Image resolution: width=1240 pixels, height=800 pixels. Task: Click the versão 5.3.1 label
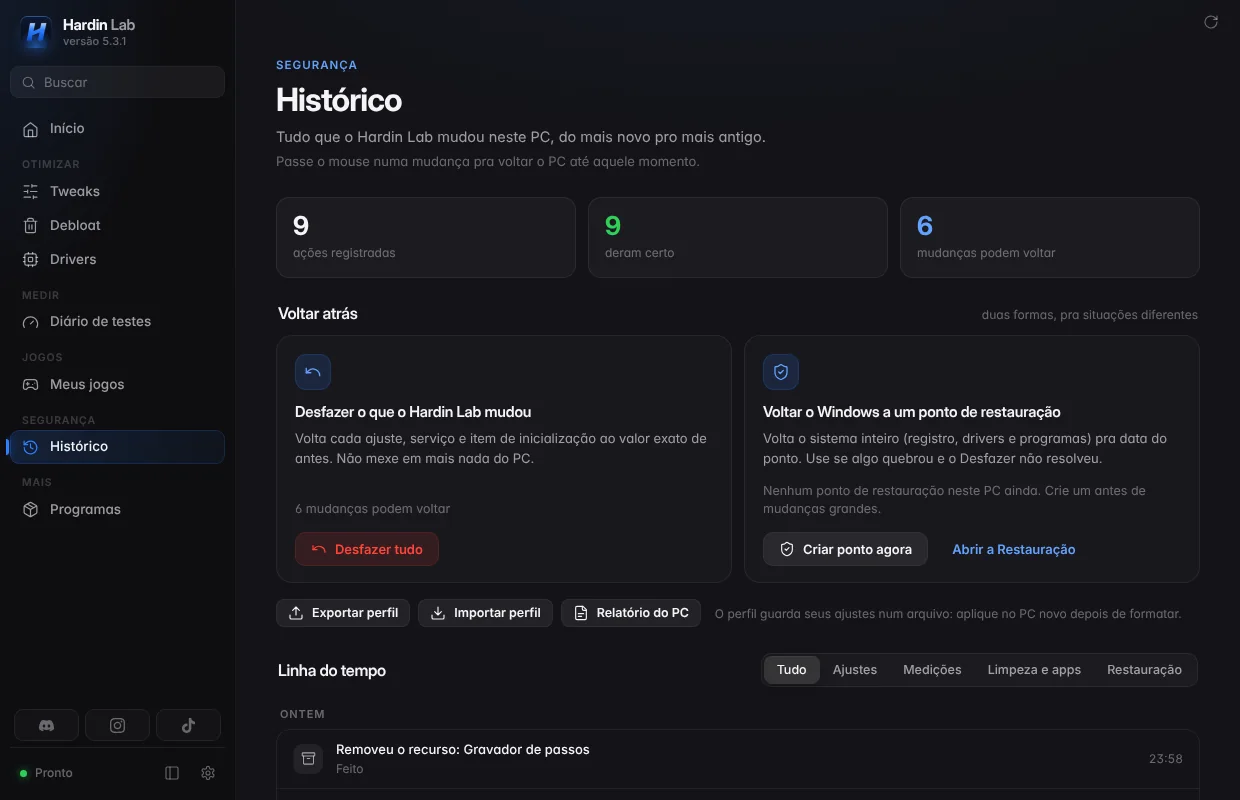coord(94,42)
